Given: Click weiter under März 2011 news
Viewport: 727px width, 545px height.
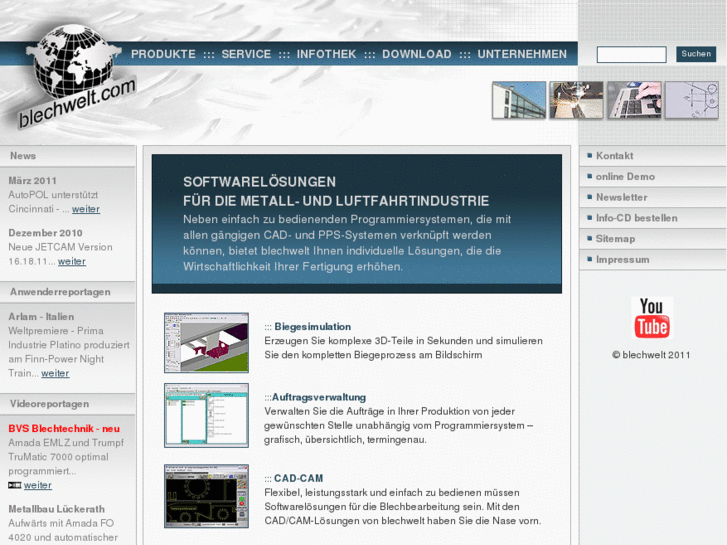Looking at the screenshot, I should click(x=86, y=209).
